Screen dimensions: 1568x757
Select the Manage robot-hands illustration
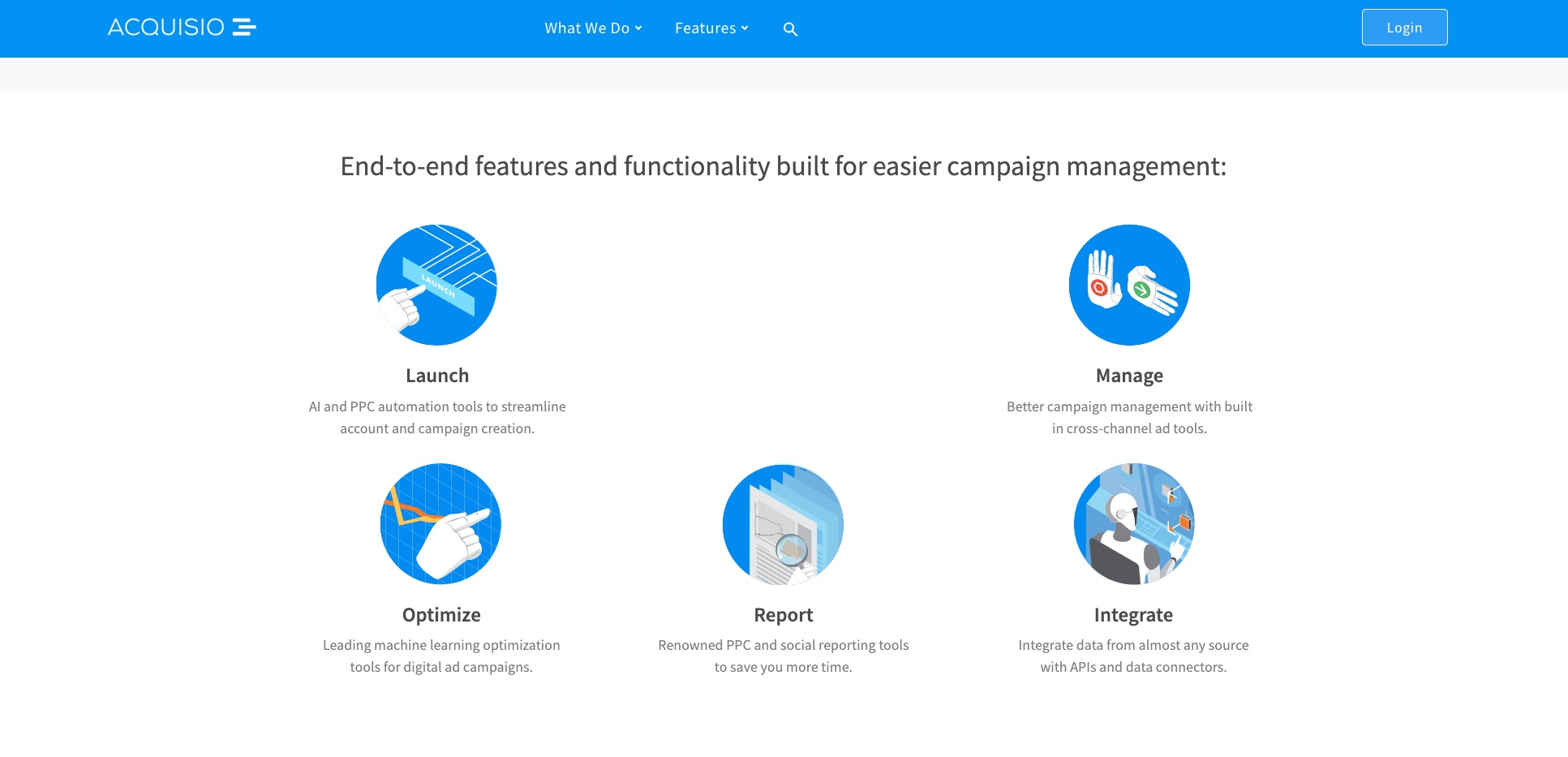click(x=1129, y=285)
